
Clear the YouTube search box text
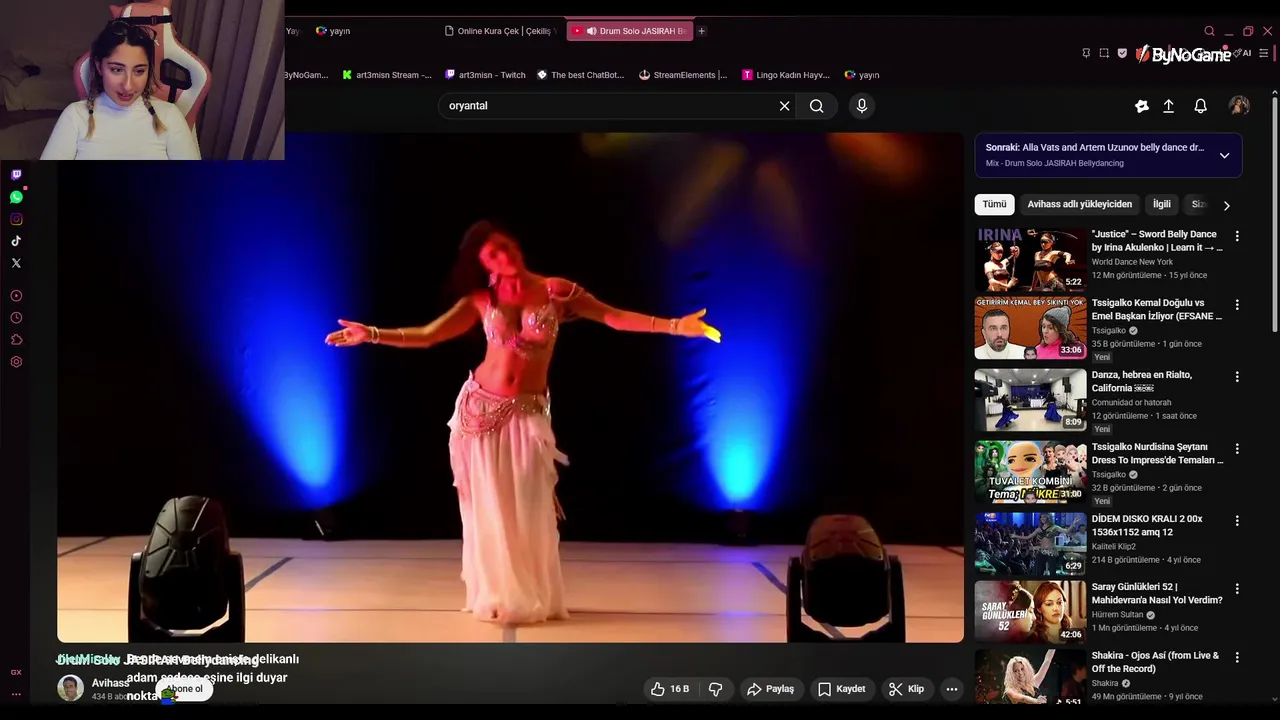(784, 106)
